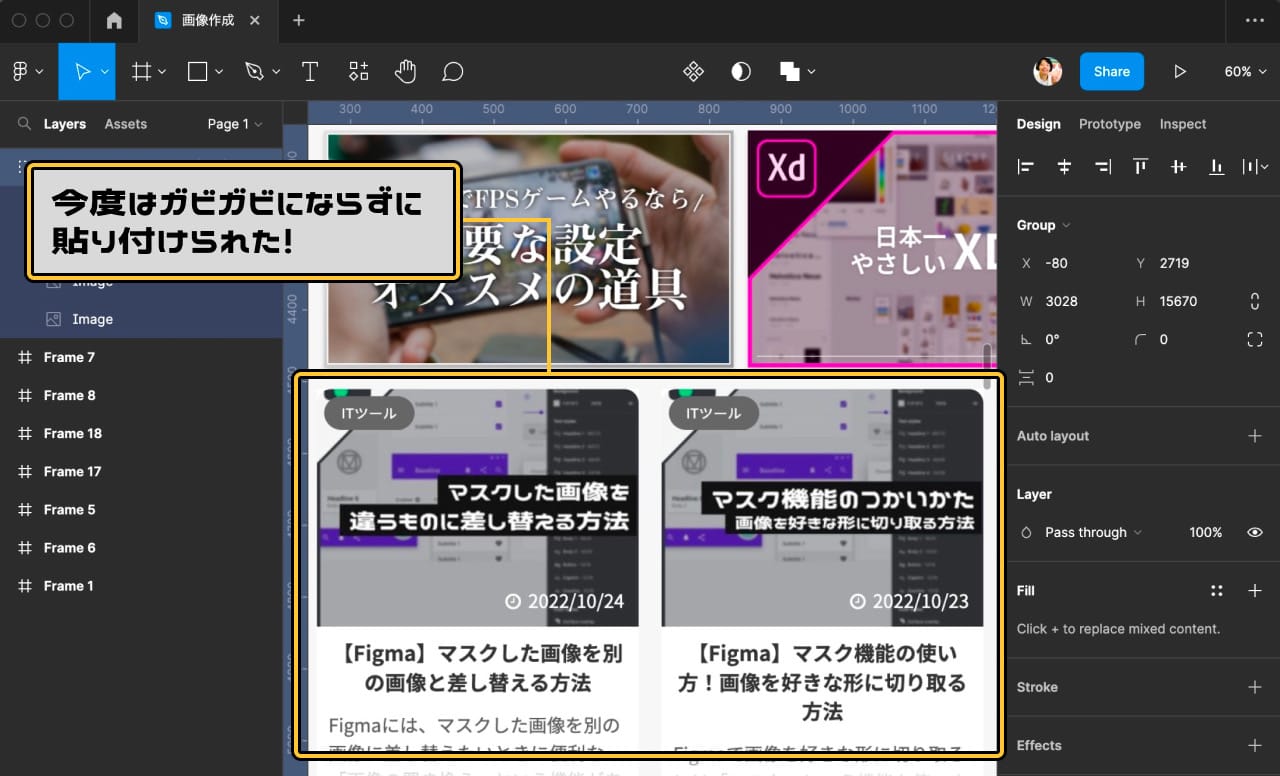Click the Boolean operations icon

click(x=790, y=72)
